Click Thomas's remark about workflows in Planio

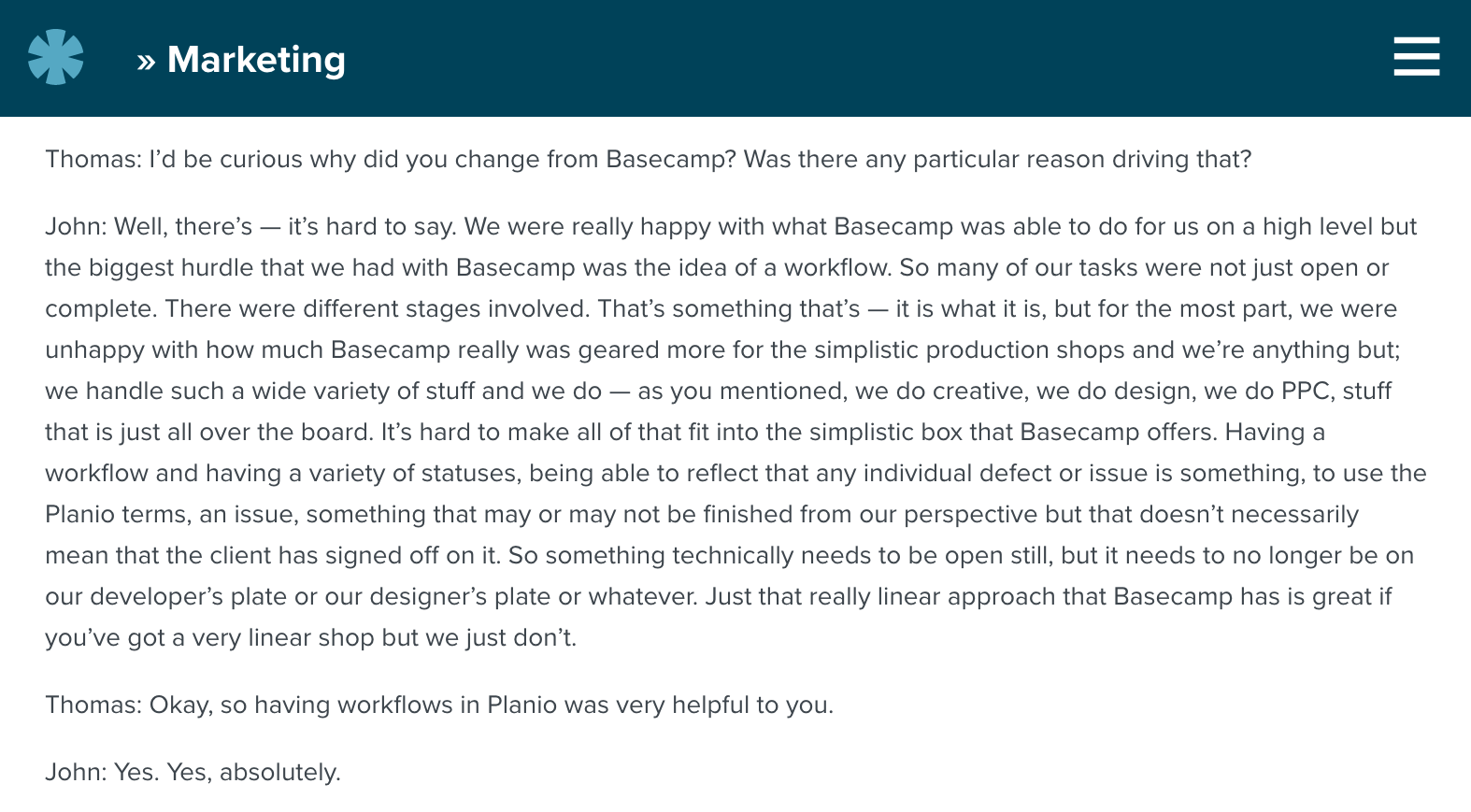point(439,705)
